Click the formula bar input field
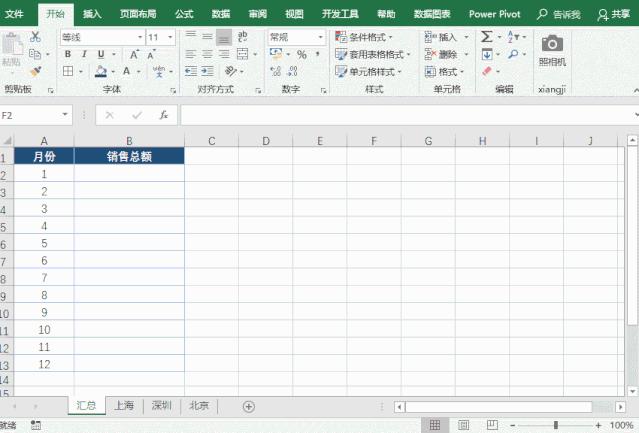Screen dimensions: 639x433 pyautogui.click(x=408, y=115)
